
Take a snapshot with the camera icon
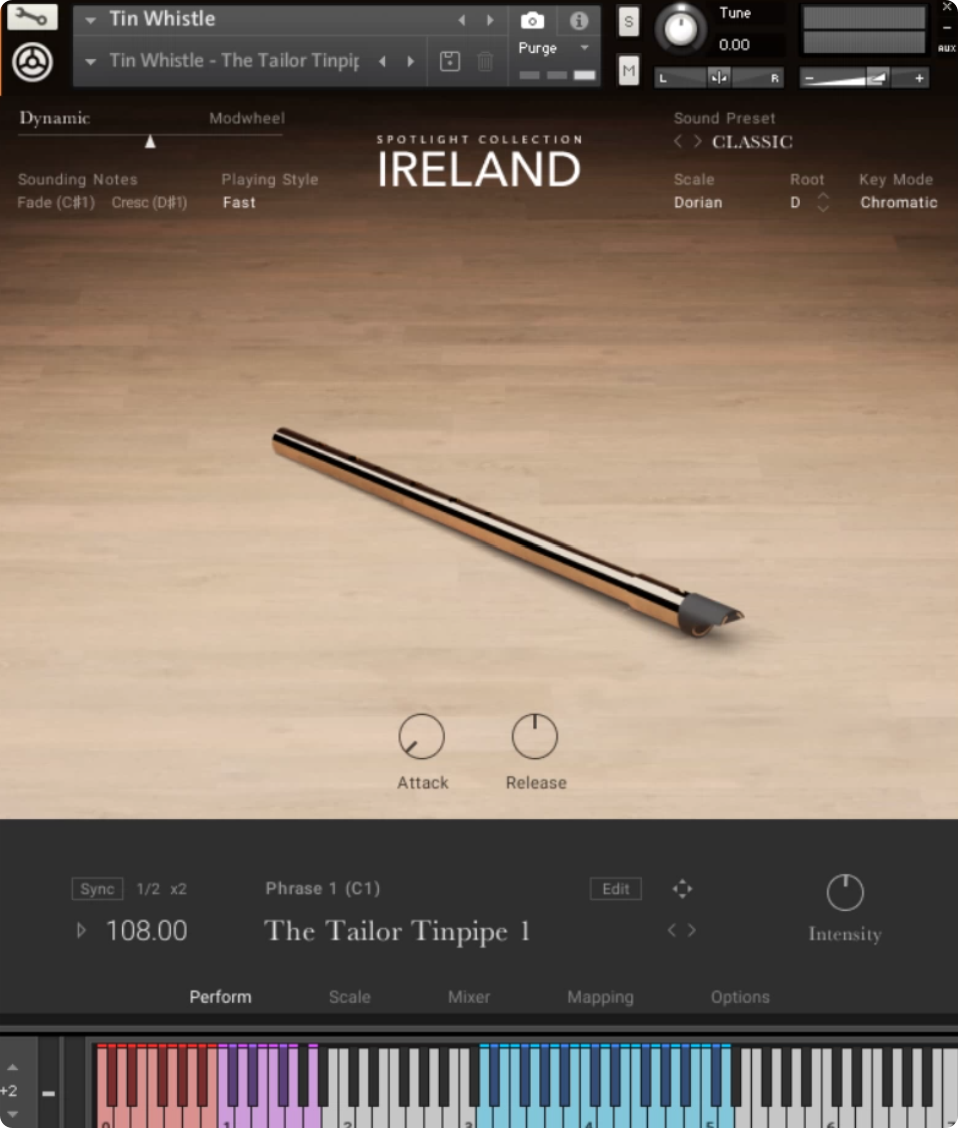tap(532, 20)
